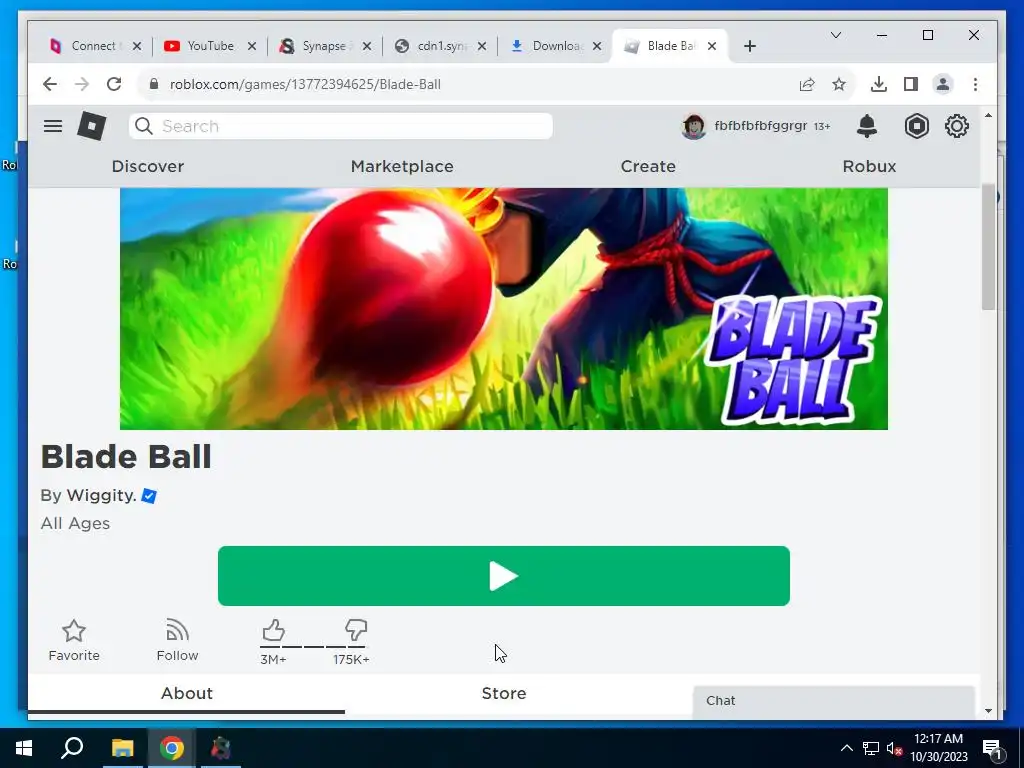Open the taskbar clock and date

939,748
